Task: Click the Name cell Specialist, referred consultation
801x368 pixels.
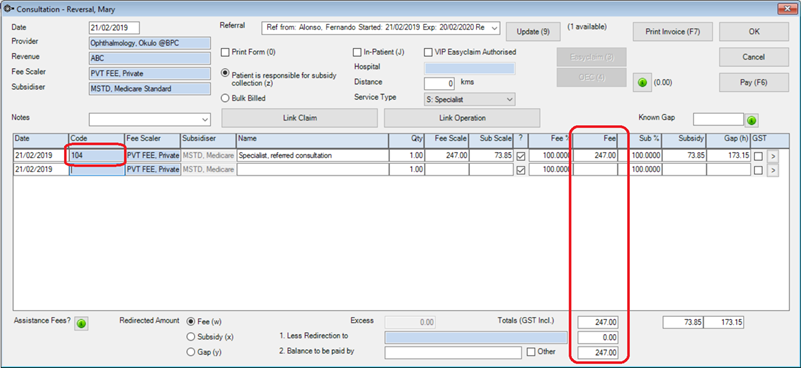Action: (313, 155)
